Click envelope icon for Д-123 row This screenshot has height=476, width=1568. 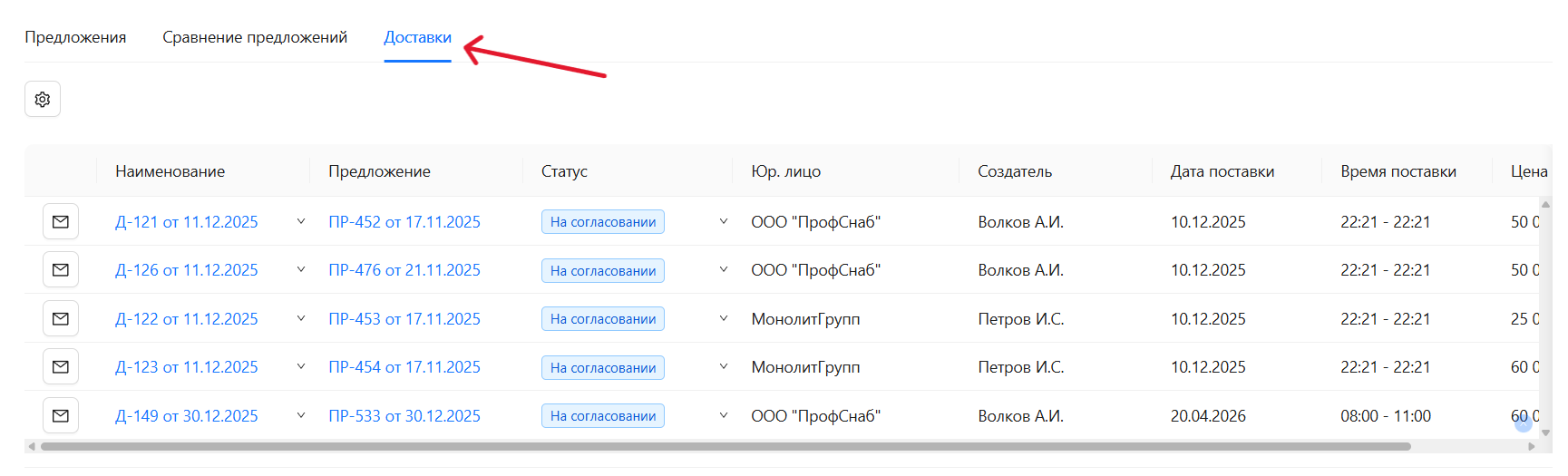click(61, 367)
